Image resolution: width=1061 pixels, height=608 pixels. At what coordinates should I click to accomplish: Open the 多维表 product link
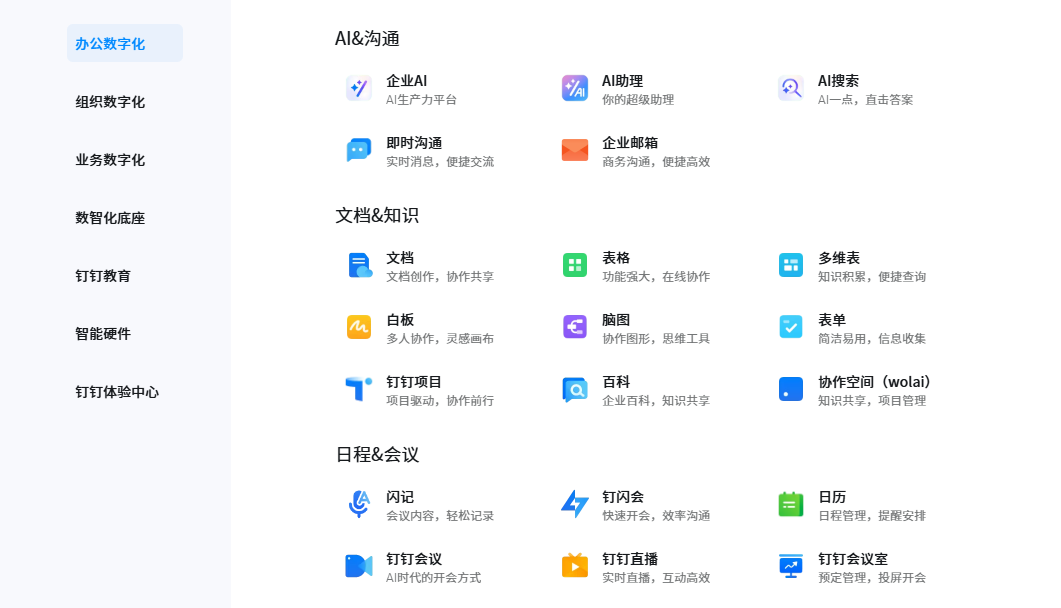(x=838, y=258)
